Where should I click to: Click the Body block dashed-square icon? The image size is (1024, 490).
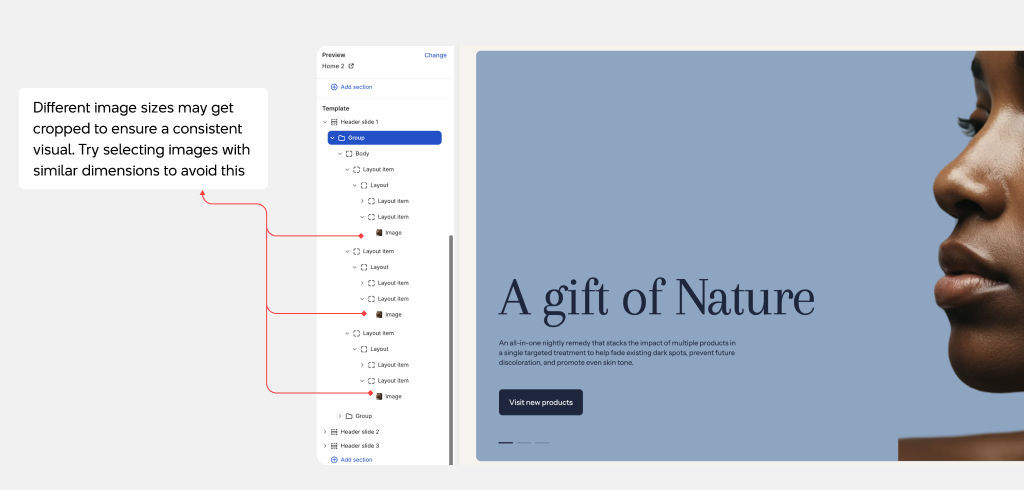tap(349, 154)
